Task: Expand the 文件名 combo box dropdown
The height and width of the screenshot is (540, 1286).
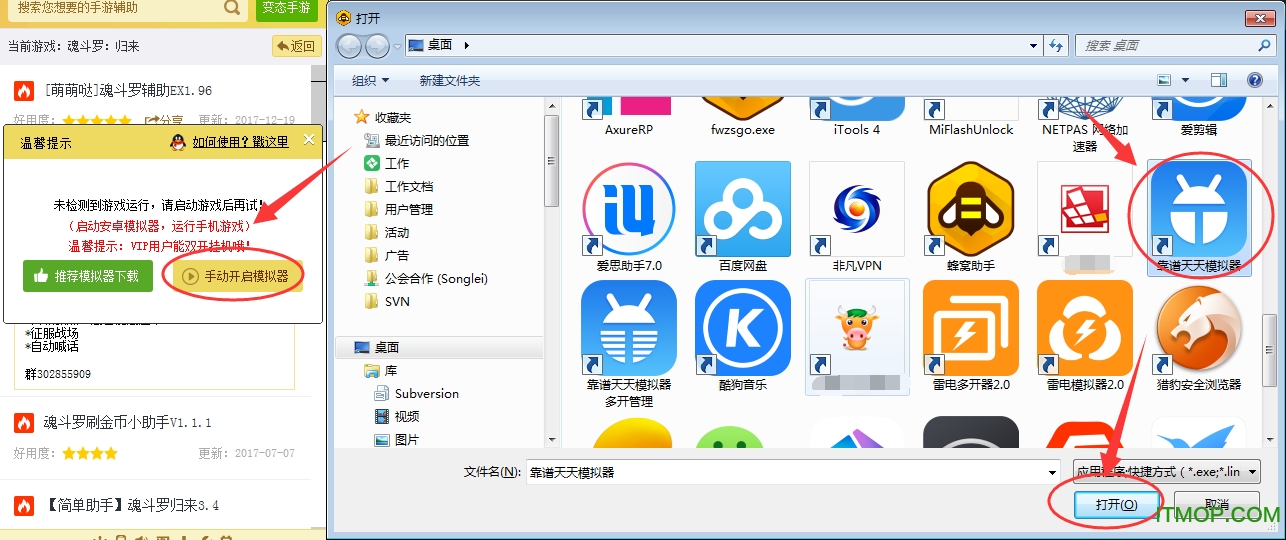Action: click(1052, 472)
